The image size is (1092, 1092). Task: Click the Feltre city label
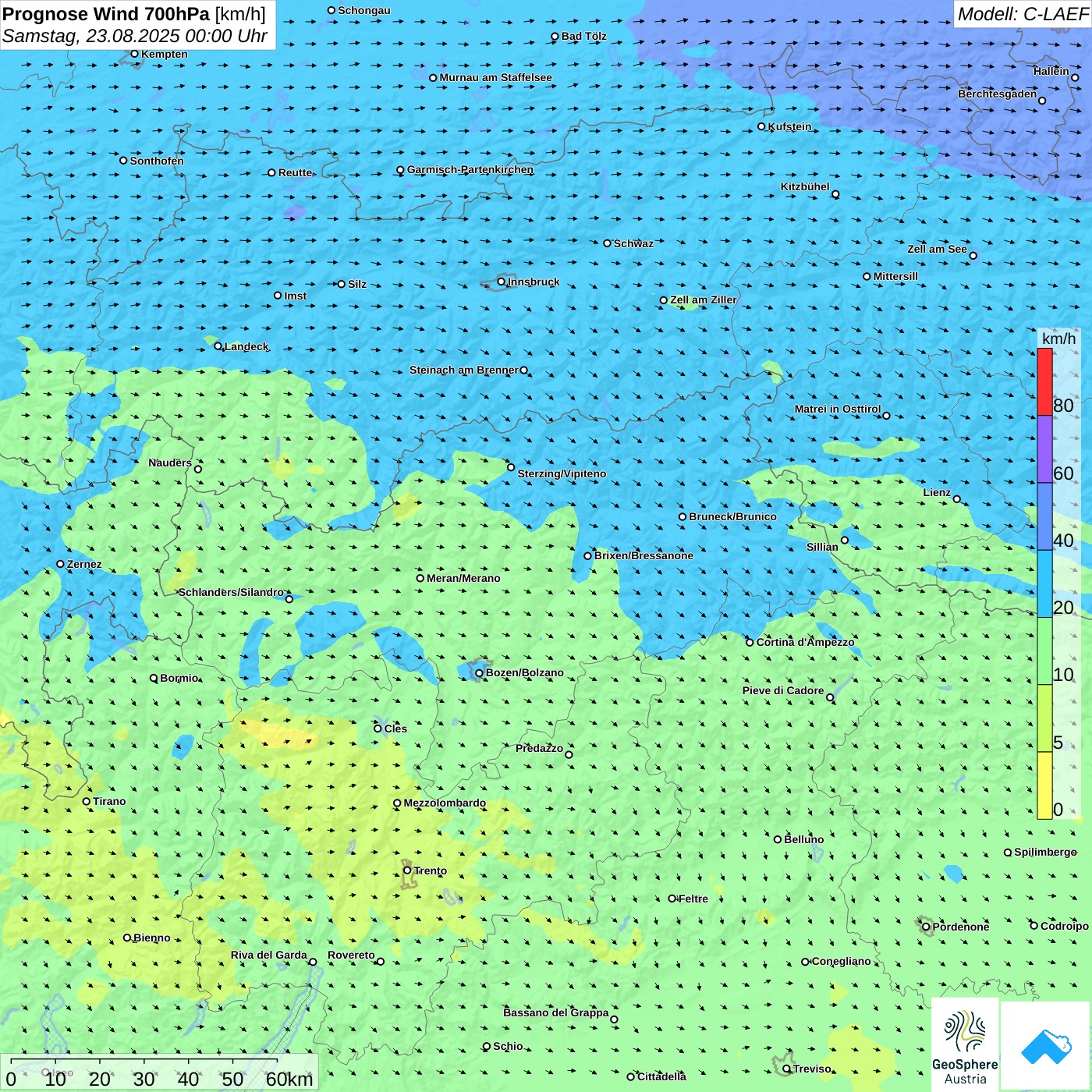[693, 899]
